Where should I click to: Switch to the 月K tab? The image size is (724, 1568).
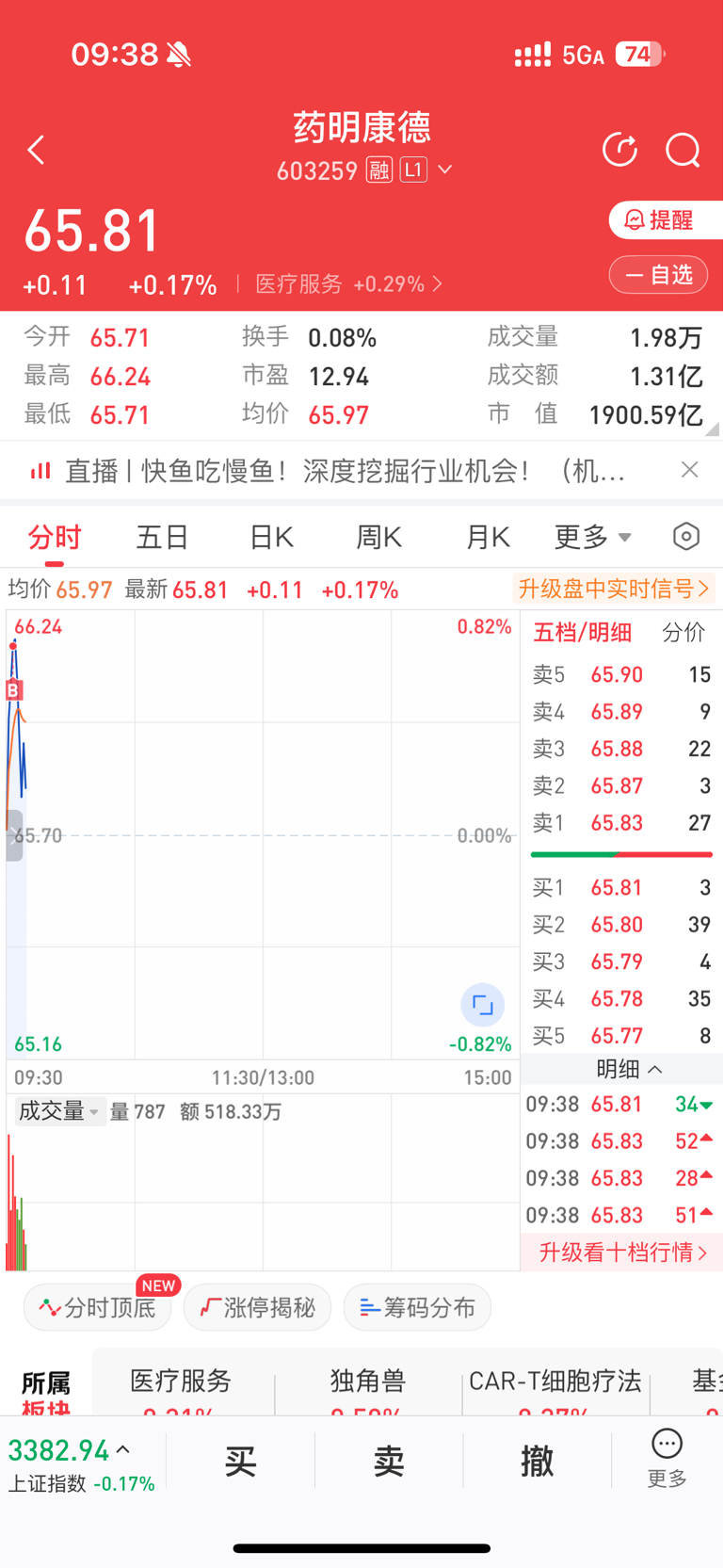click(488, 538)
